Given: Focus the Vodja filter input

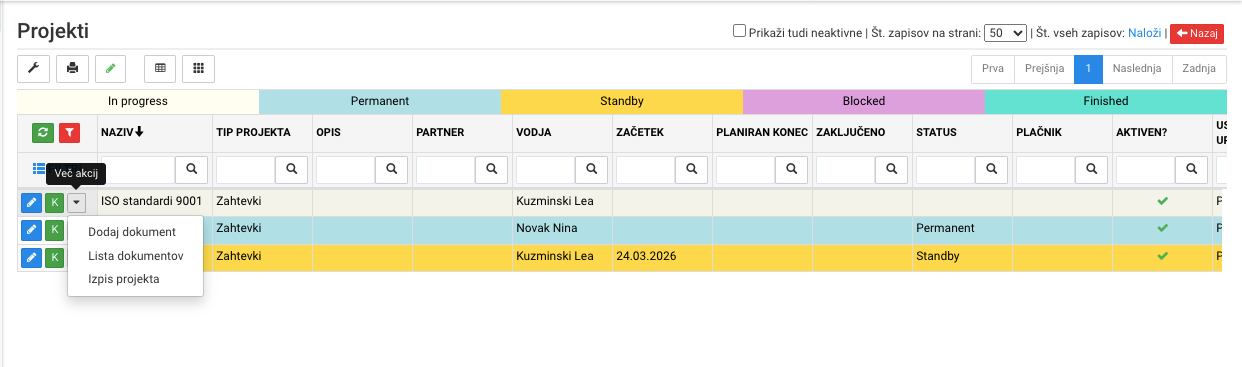Looking at the screenshot, I should (x=546, y=169).
